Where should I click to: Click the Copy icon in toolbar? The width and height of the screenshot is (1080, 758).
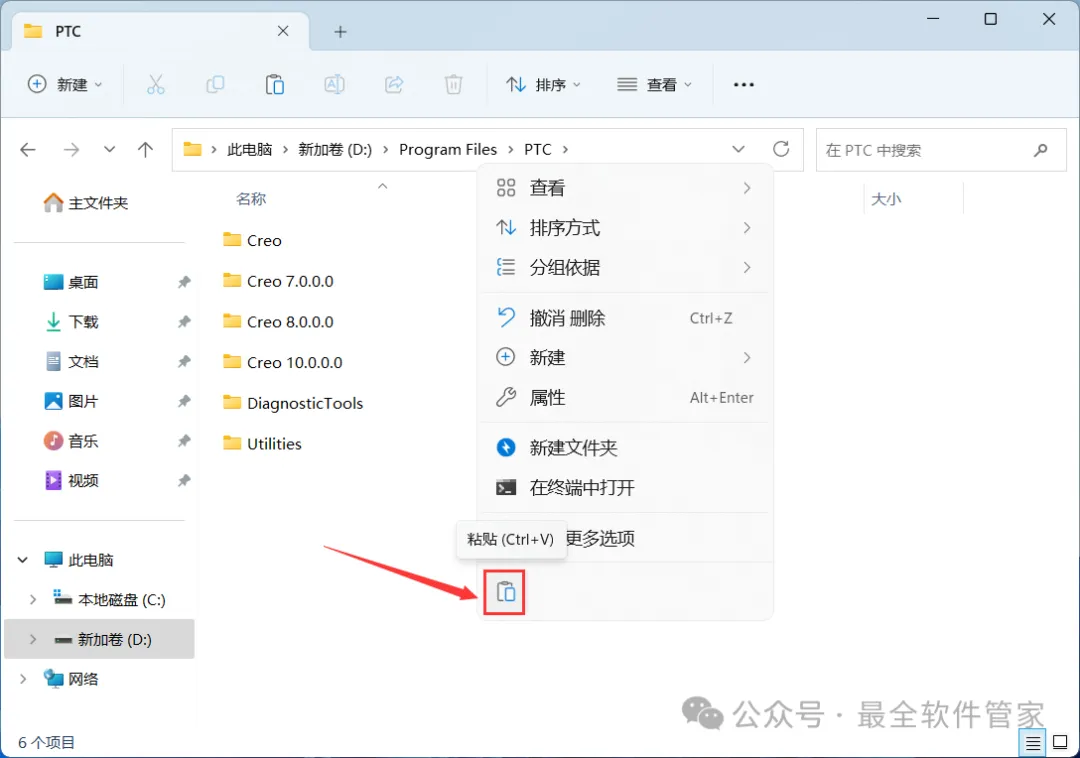pos(215,85)
